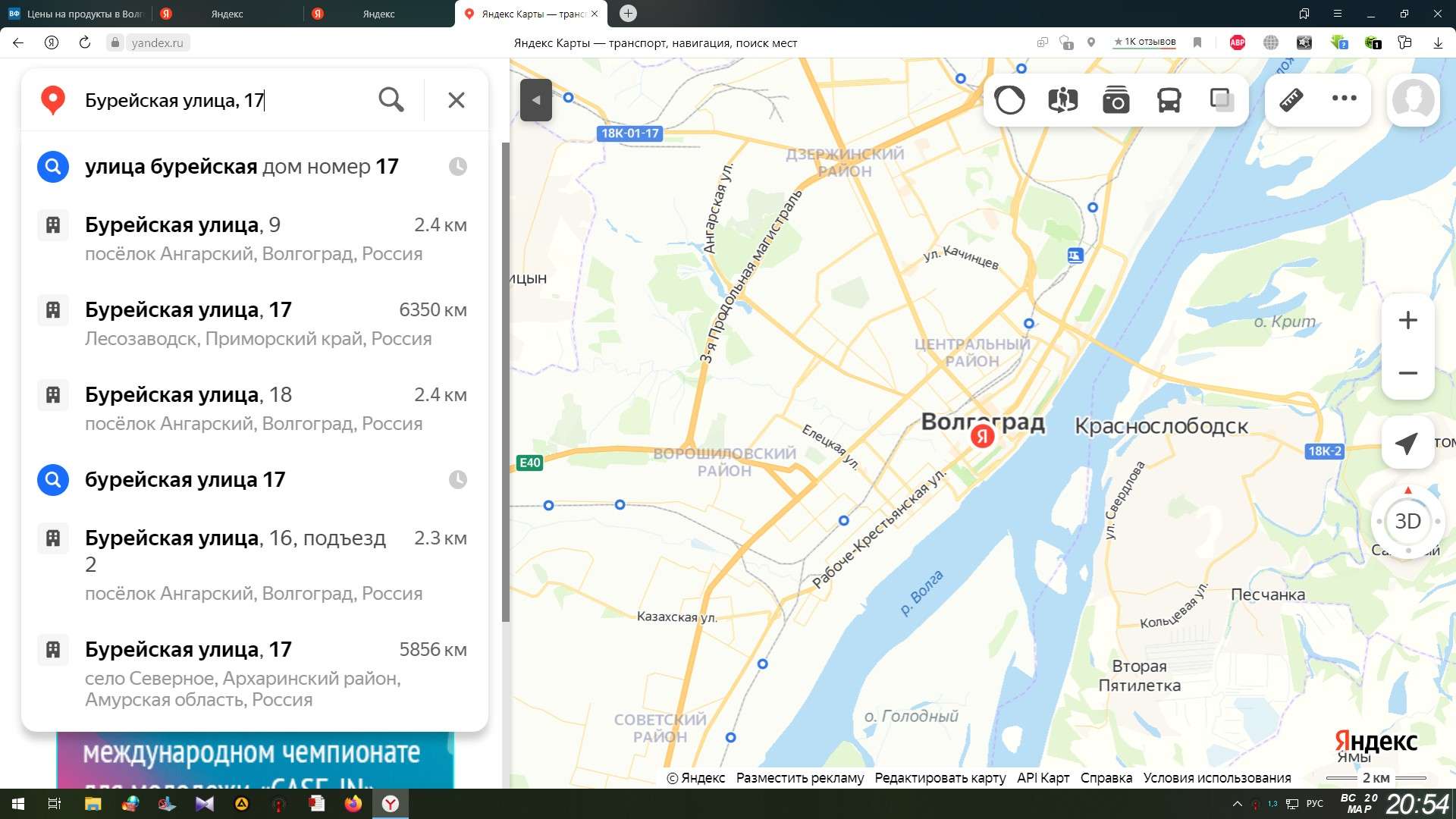Open the Редактировать карту link
1456x819 pixels.
pyautogui.click(x=940, y=778)
